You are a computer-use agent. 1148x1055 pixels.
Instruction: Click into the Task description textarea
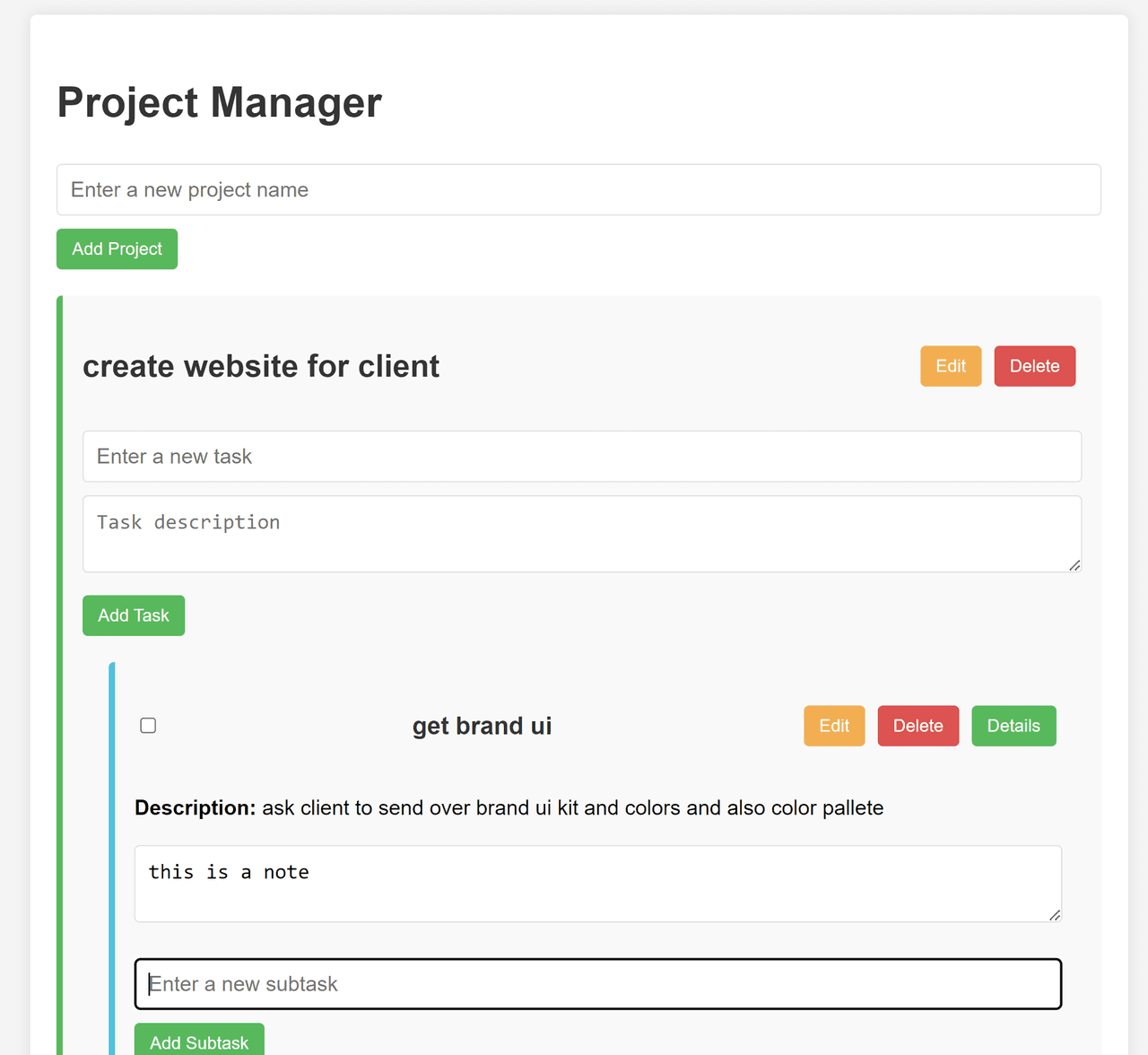pos(581,534)
